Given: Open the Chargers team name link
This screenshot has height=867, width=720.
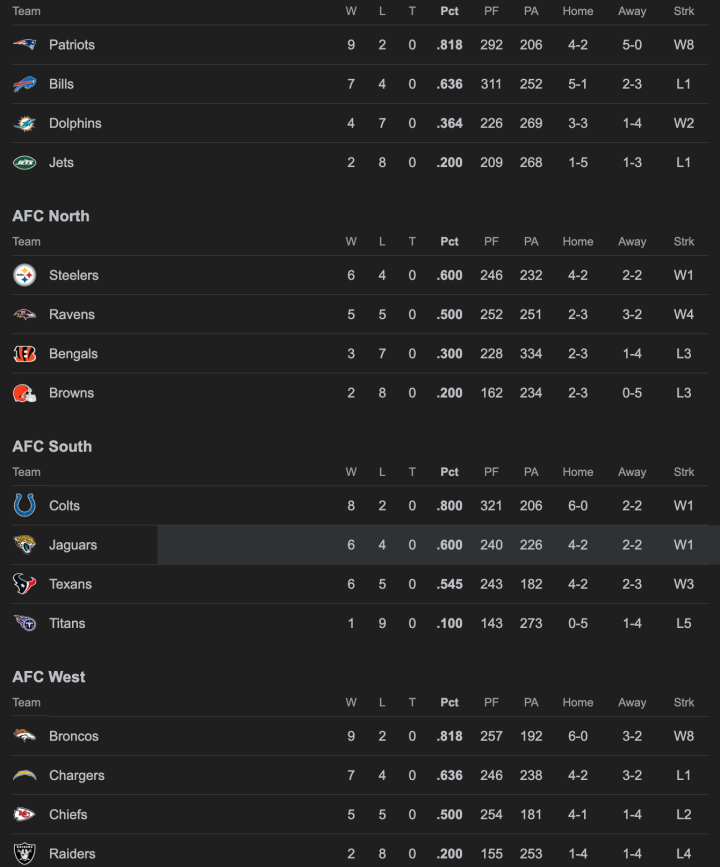Looking at the screenshot, I should [x=77, y=775].
